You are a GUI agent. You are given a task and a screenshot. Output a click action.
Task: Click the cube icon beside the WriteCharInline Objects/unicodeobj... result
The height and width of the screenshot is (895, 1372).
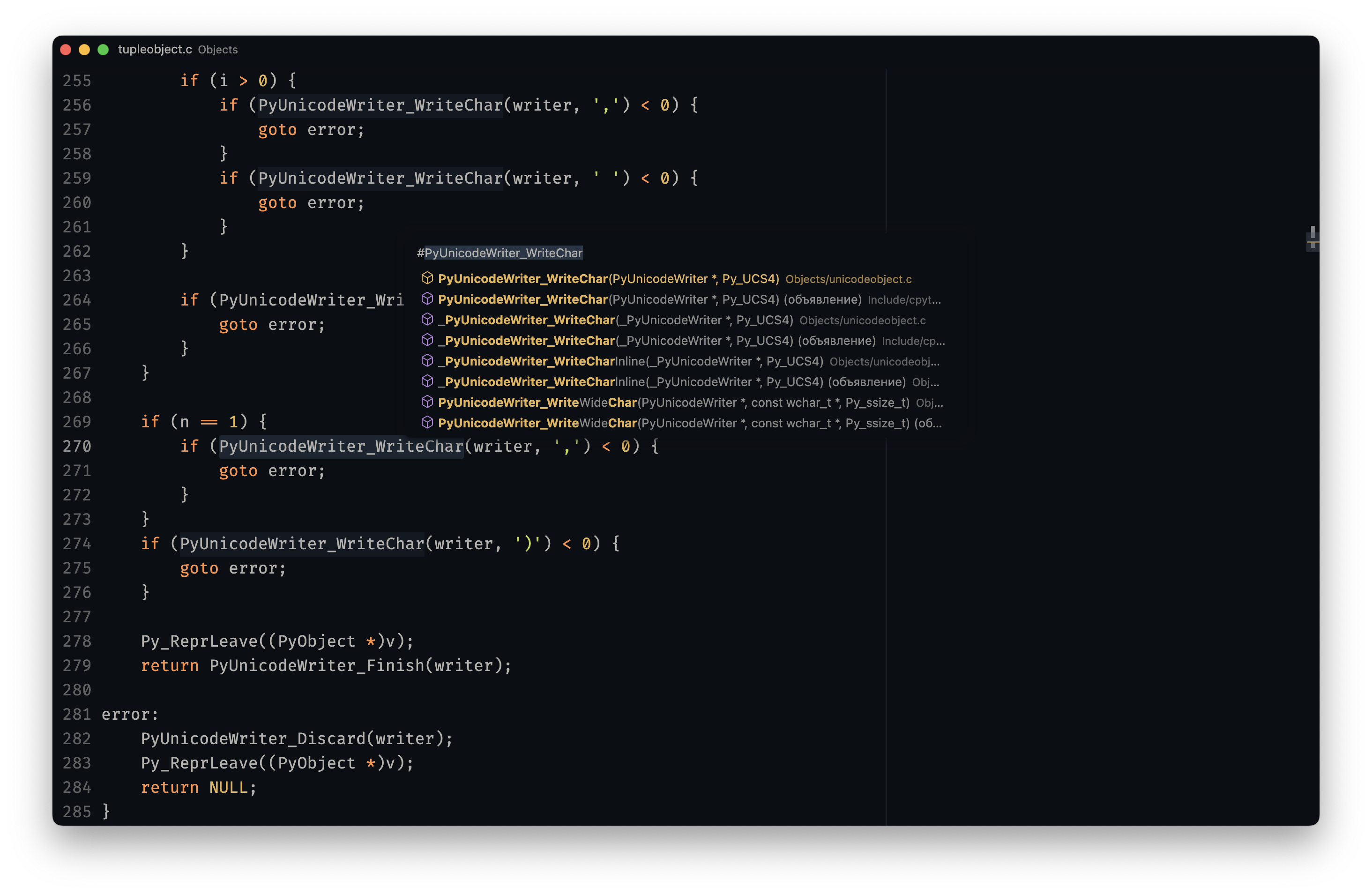[427, 361]
